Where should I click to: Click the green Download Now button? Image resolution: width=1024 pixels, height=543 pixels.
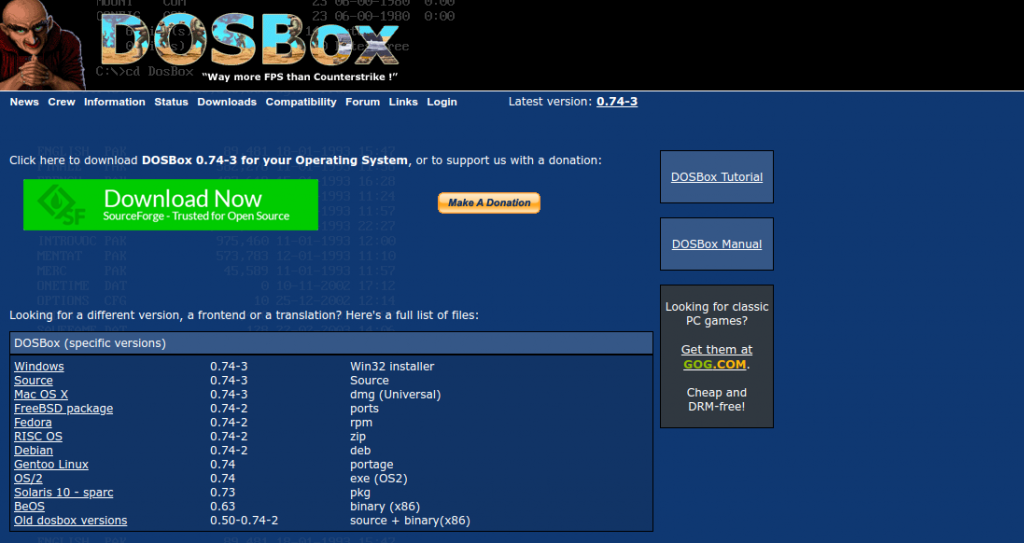click(170, 205)
